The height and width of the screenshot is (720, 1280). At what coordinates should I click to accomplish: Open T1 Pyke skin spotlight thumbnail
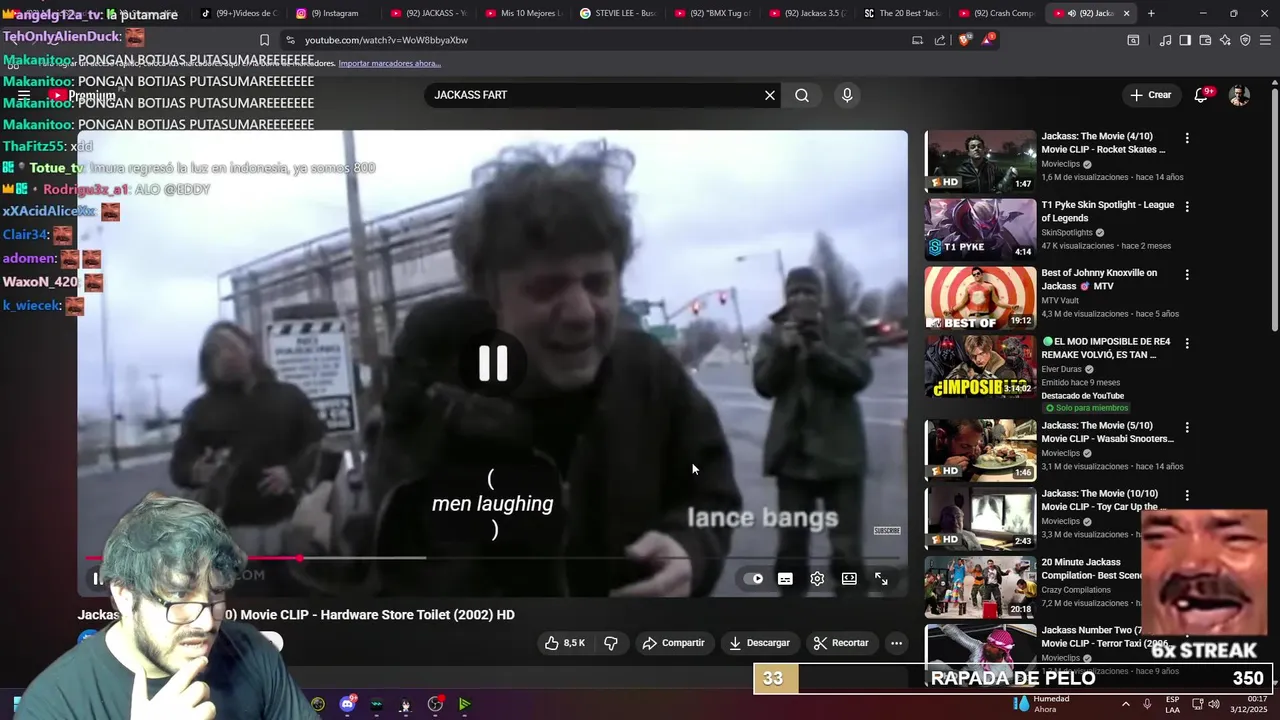(980, 229)
